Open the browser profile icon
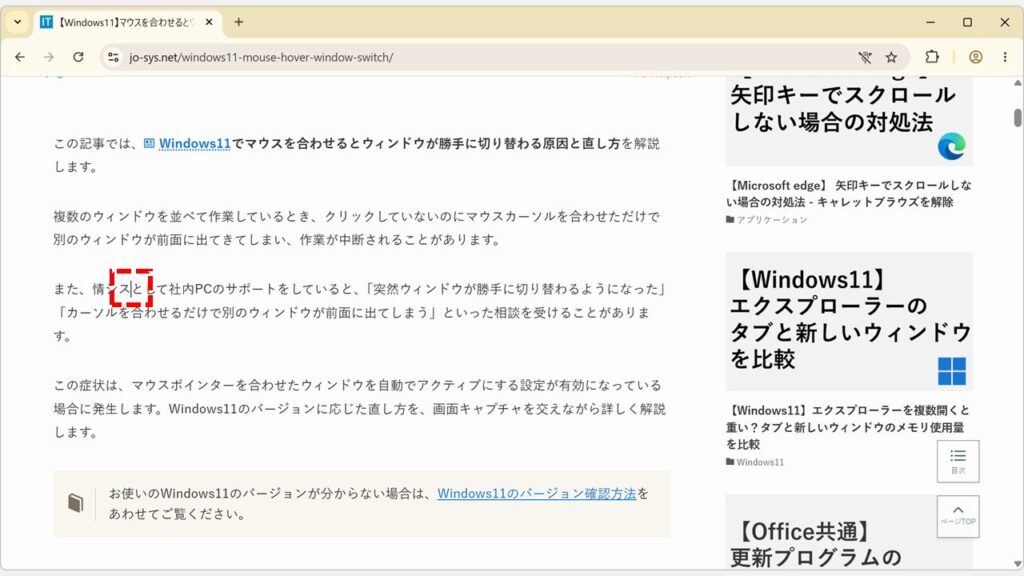This screenshot has height=576, width=1024. (976, 57)
